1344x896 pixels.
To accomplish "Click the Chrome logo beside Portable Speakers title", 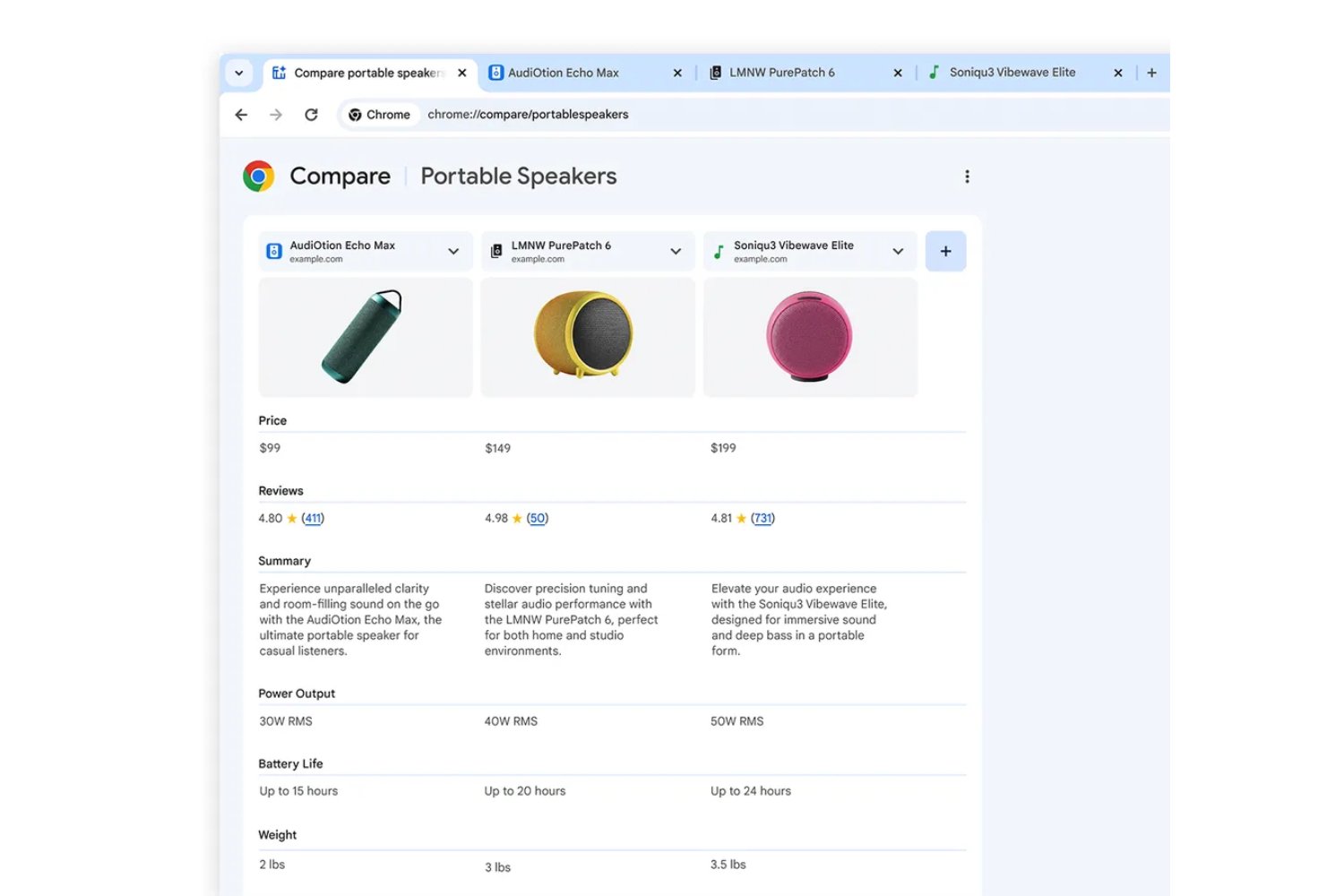I will pos(258,176).
